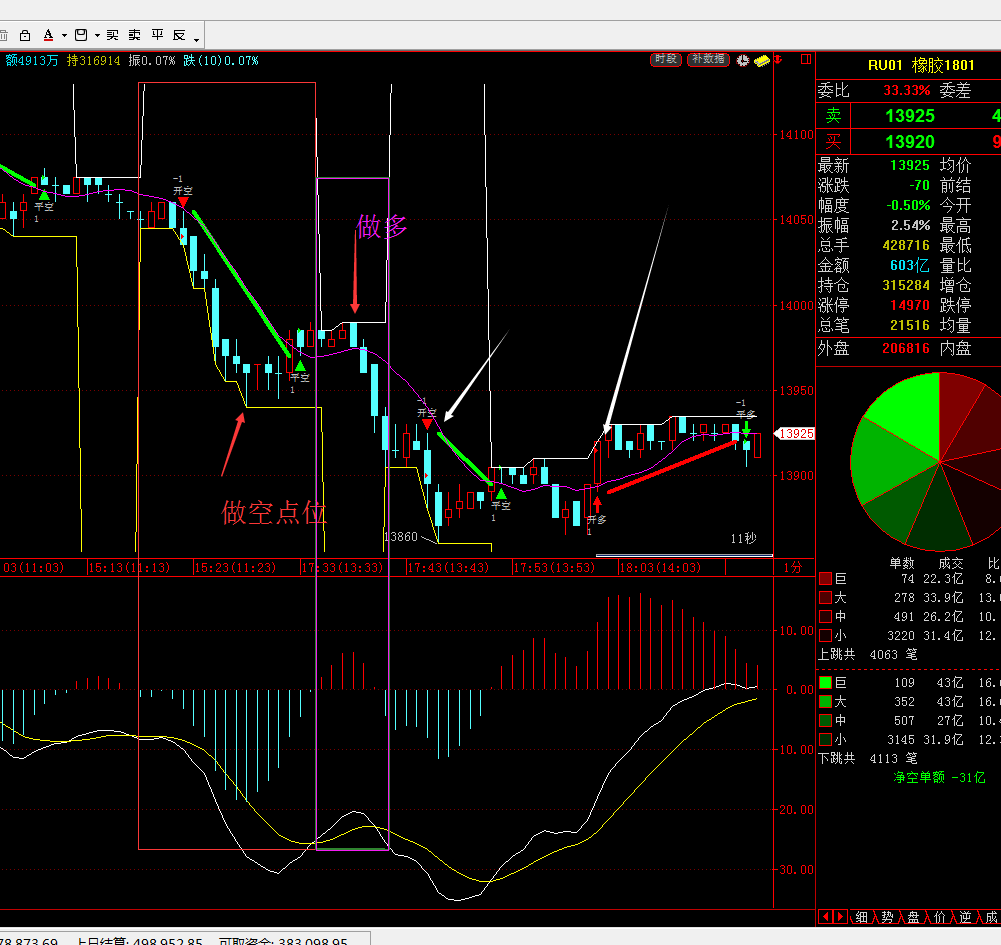Image resolution: width=1001 pixels, height=945 pixels.
Task: Switch to the 势 tab
Action: (x=887, y=918)
